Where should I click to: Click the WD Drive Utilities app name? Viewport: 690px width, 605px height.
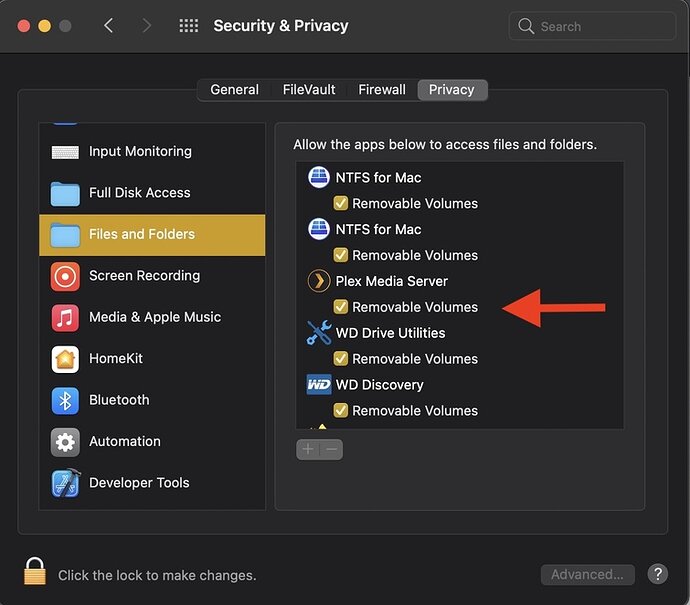click(x=390, y=333)
